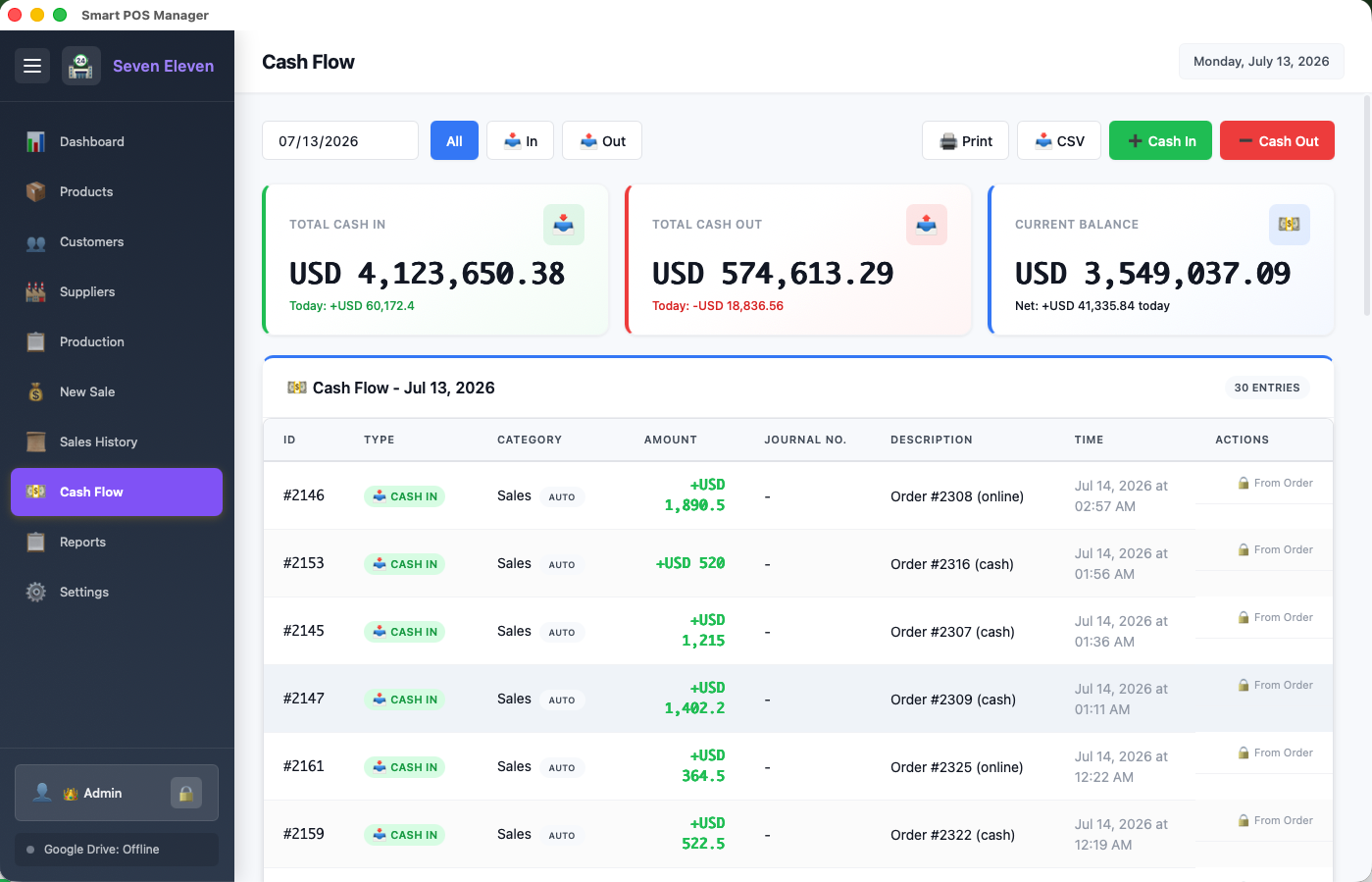Click From Order on row #2159

point(1275,820)
